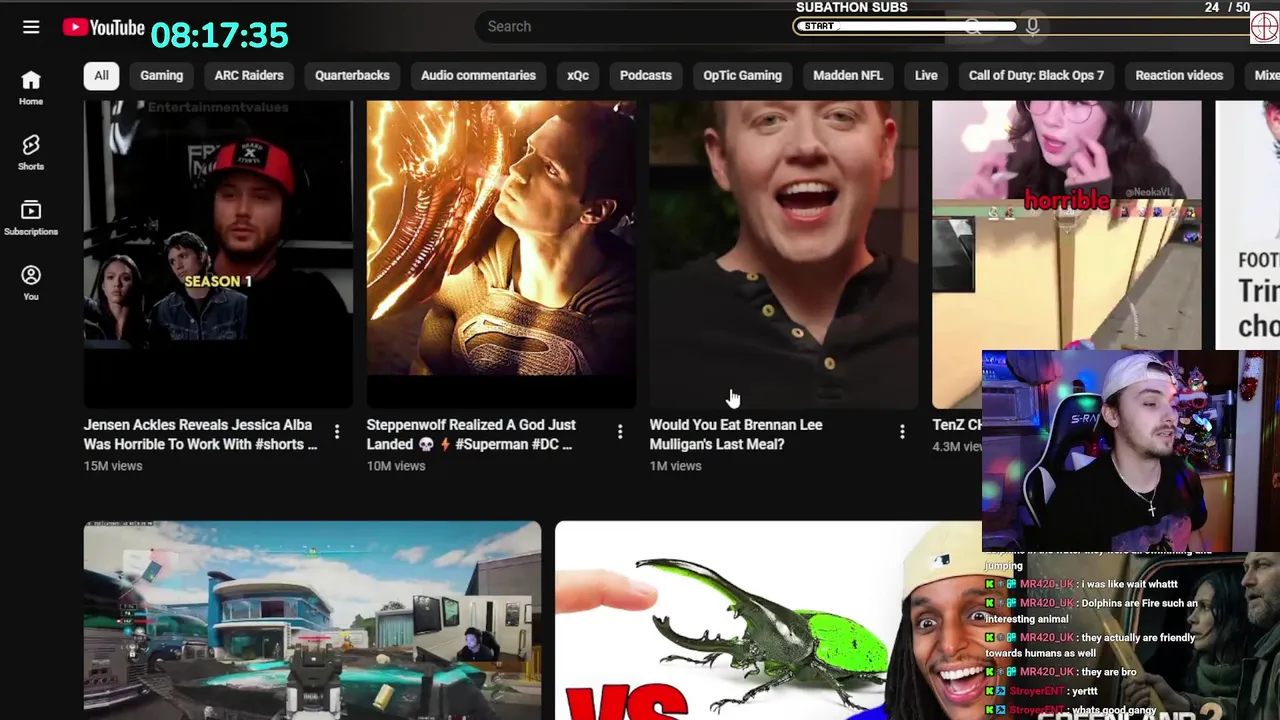Select the Podcasts filter chip

tap(645, 75)
